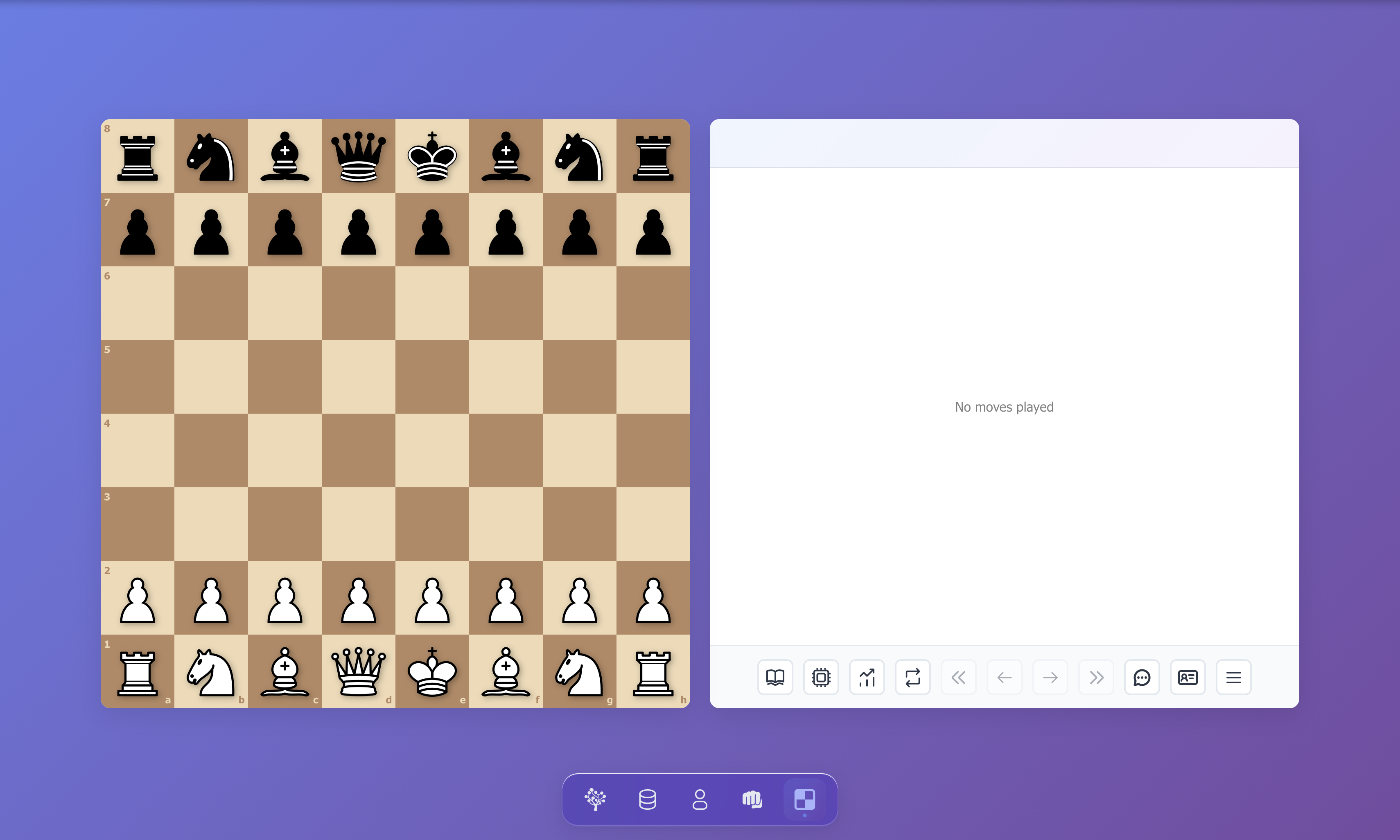Go back one move left arrow
The width and height of the screenshot is (1400, 840).
pos(1004,677)
